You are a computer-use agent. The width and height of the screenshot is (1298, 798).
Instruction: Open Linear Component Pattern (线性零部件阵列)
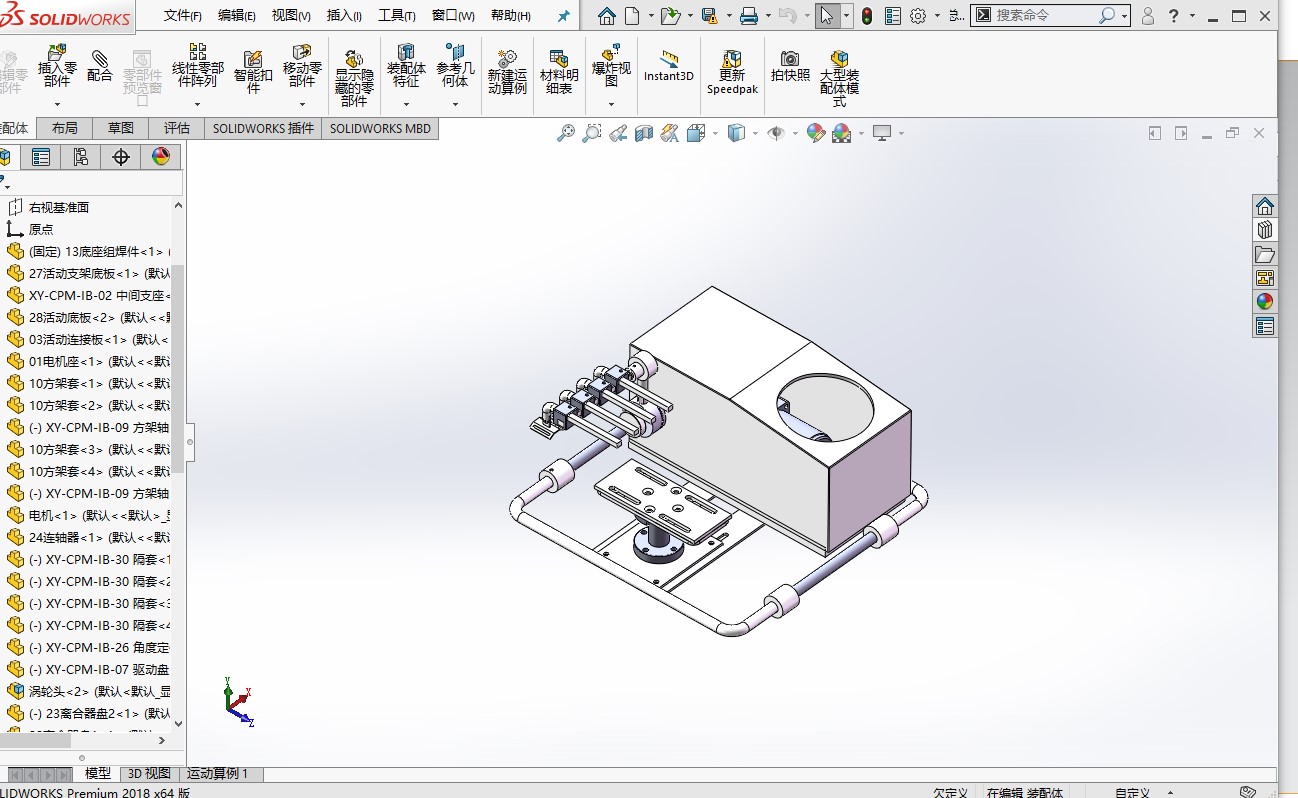[197, 66]
